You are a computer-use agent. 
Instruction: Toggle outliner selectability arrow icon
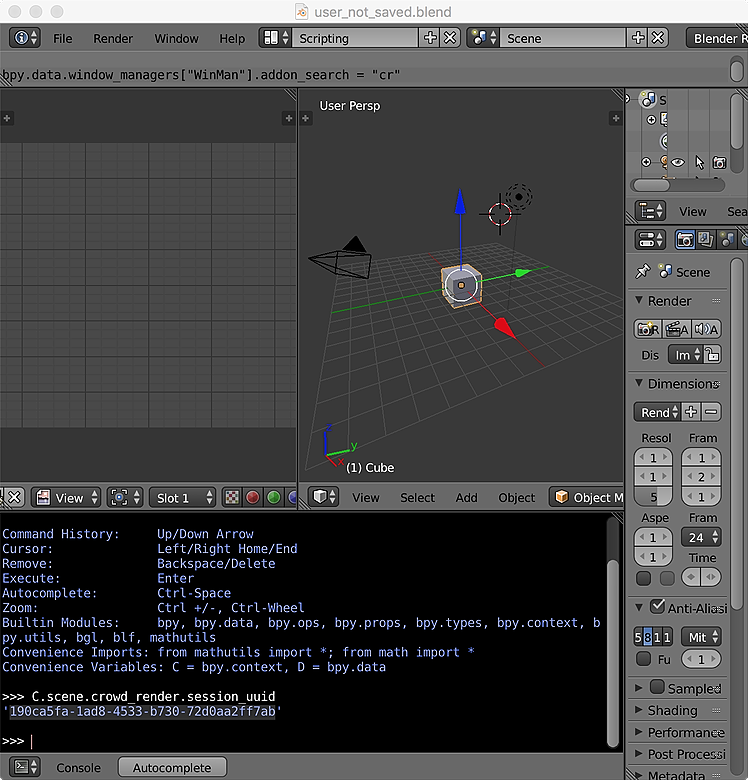coord(699,162)
